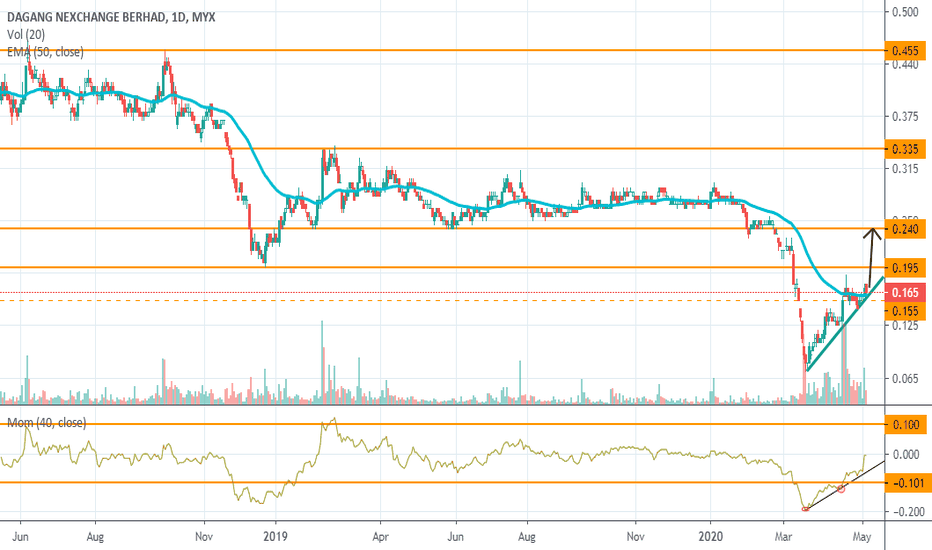Click the 0.455 price level label
Screen dimensions: 932x550
pos(905,51)
